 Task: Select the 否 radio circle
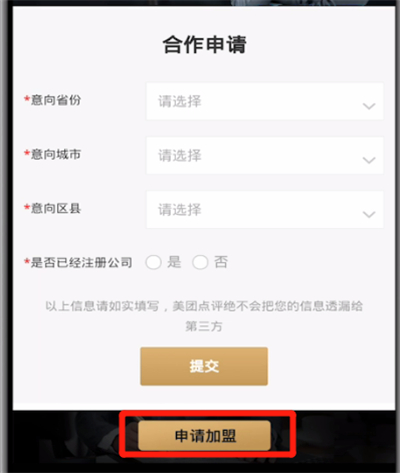click(200, 262)
